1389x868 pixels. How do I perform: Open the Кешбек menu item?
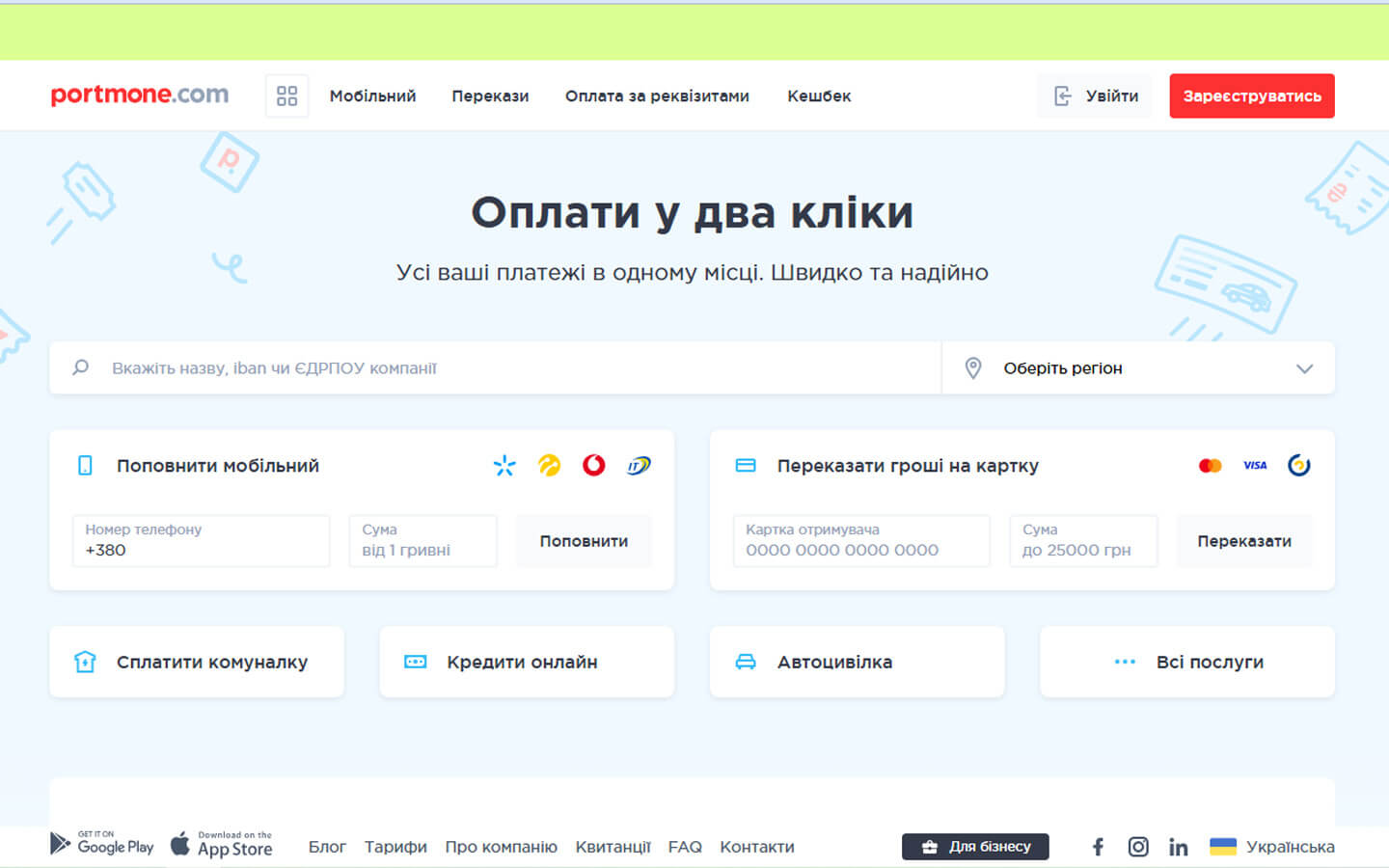[819, 95]
